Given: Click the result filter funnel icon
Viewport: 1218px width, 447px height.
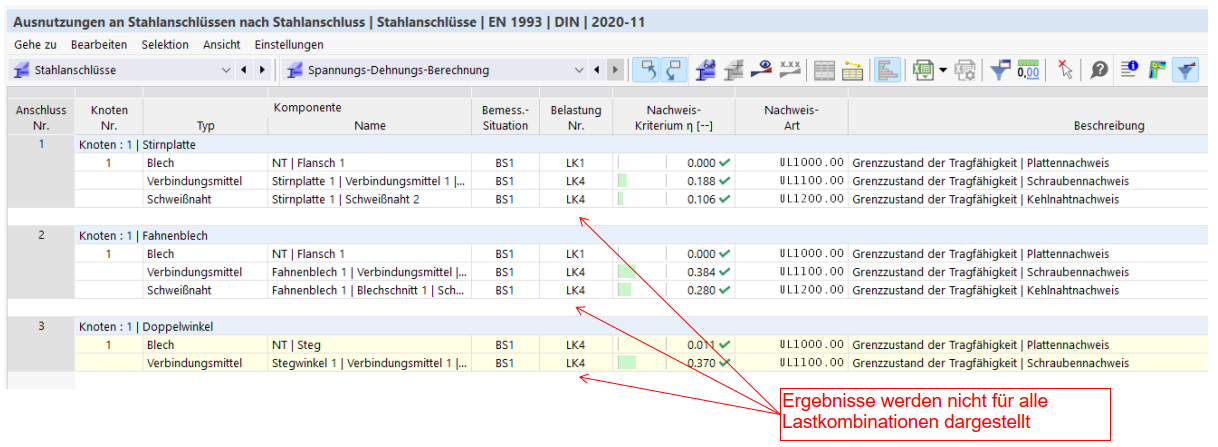Looking at the screenshot, I should (x=1000, y=70).
